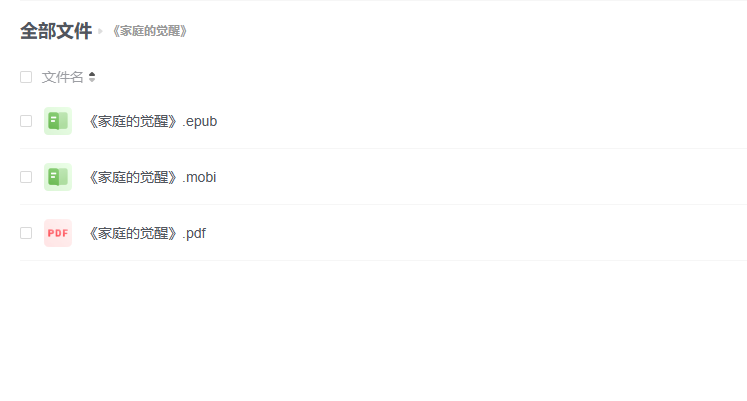Open the file 《家庭的觉醒》.pdf
This screenshot has width=747, height=401.
click(x=147, y=233)
